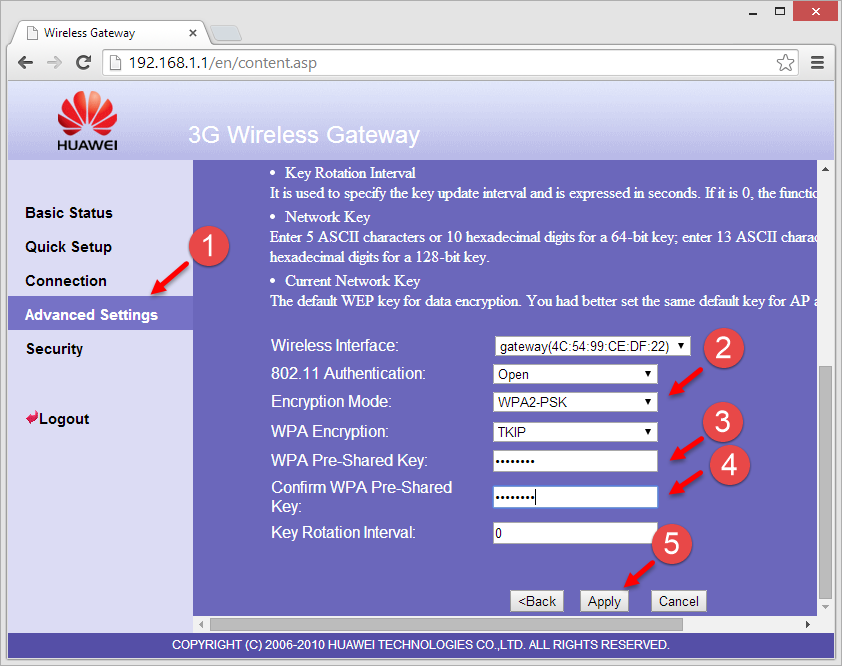Apply the wireless settings
This screenshot has height=666, width=842.
604,601
